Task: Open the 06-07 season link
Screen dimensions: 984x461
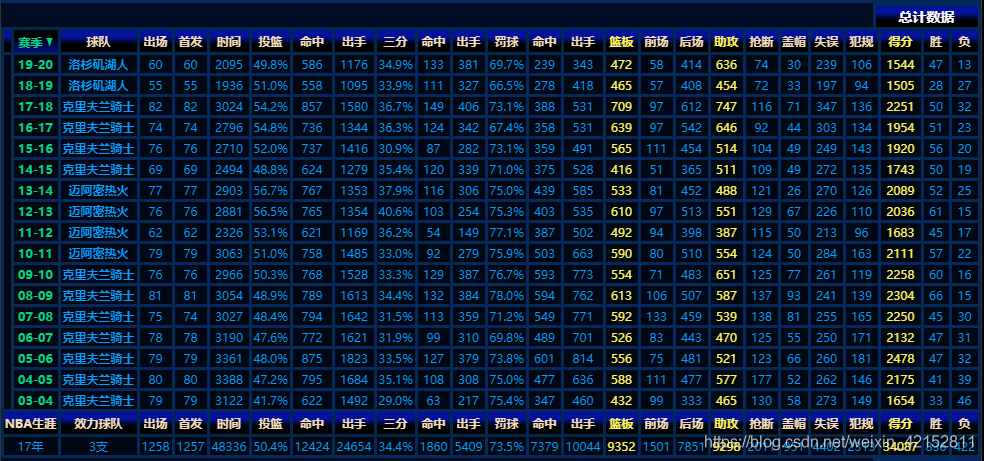Action: (x=36, y=338)
